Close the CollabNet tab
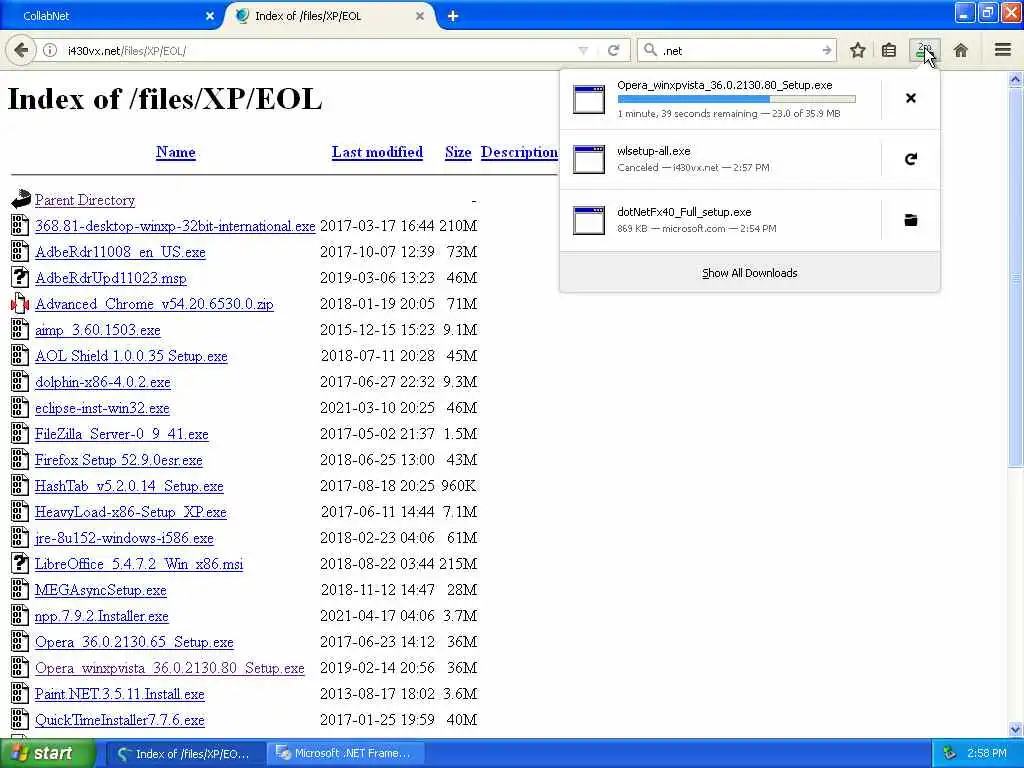The height and width of the screenshot is (768, 1024). [210, 16]
